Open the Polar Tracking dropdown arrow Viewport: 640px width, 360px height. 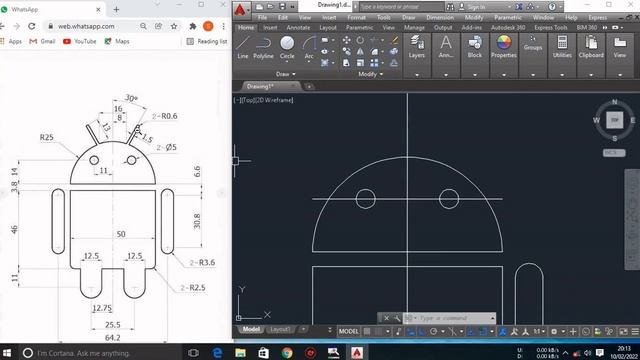[442, 331]
